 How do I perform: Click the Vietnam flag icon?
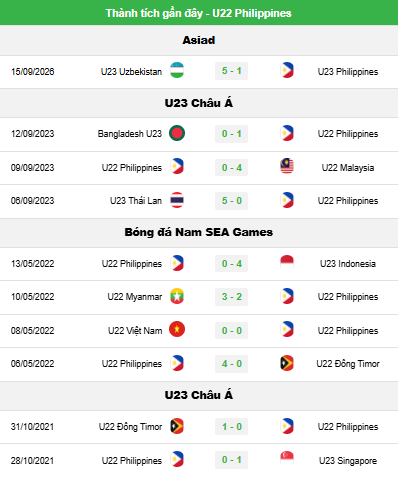pyautogui.click(x=177, y=329)
